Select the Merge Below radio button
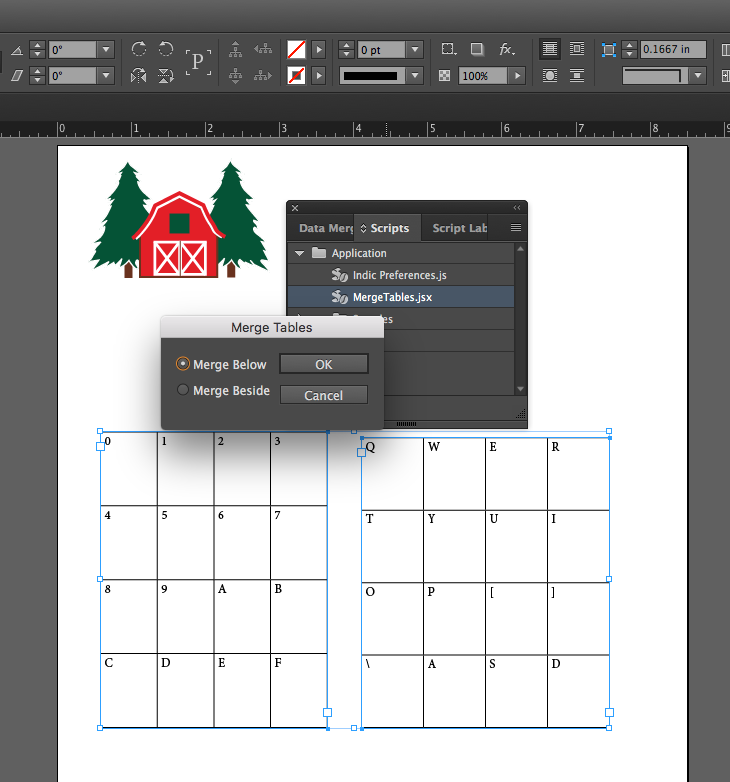 tap(183, 364)
